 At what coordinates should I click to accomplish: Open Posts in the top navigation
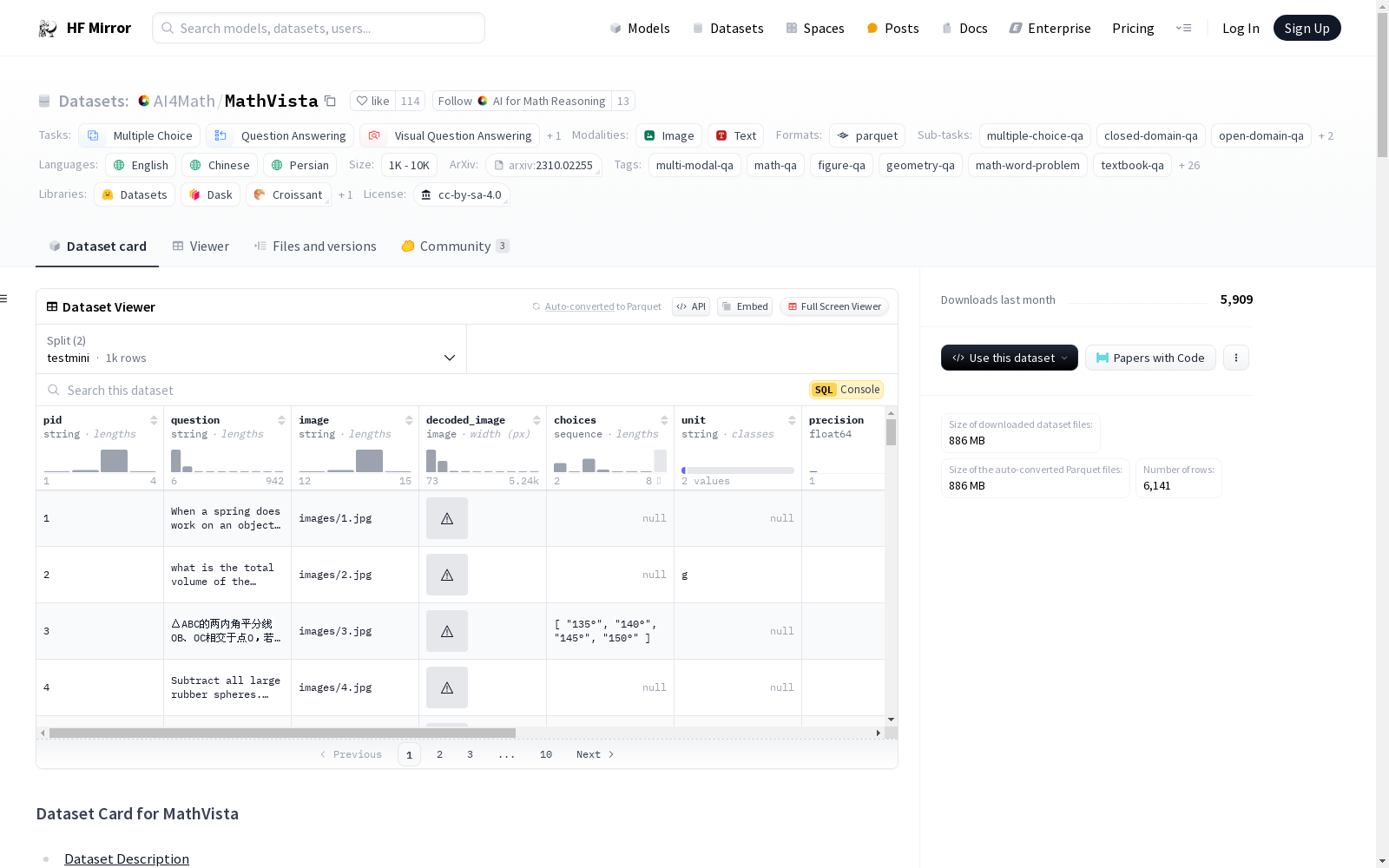tap(892, 28)
